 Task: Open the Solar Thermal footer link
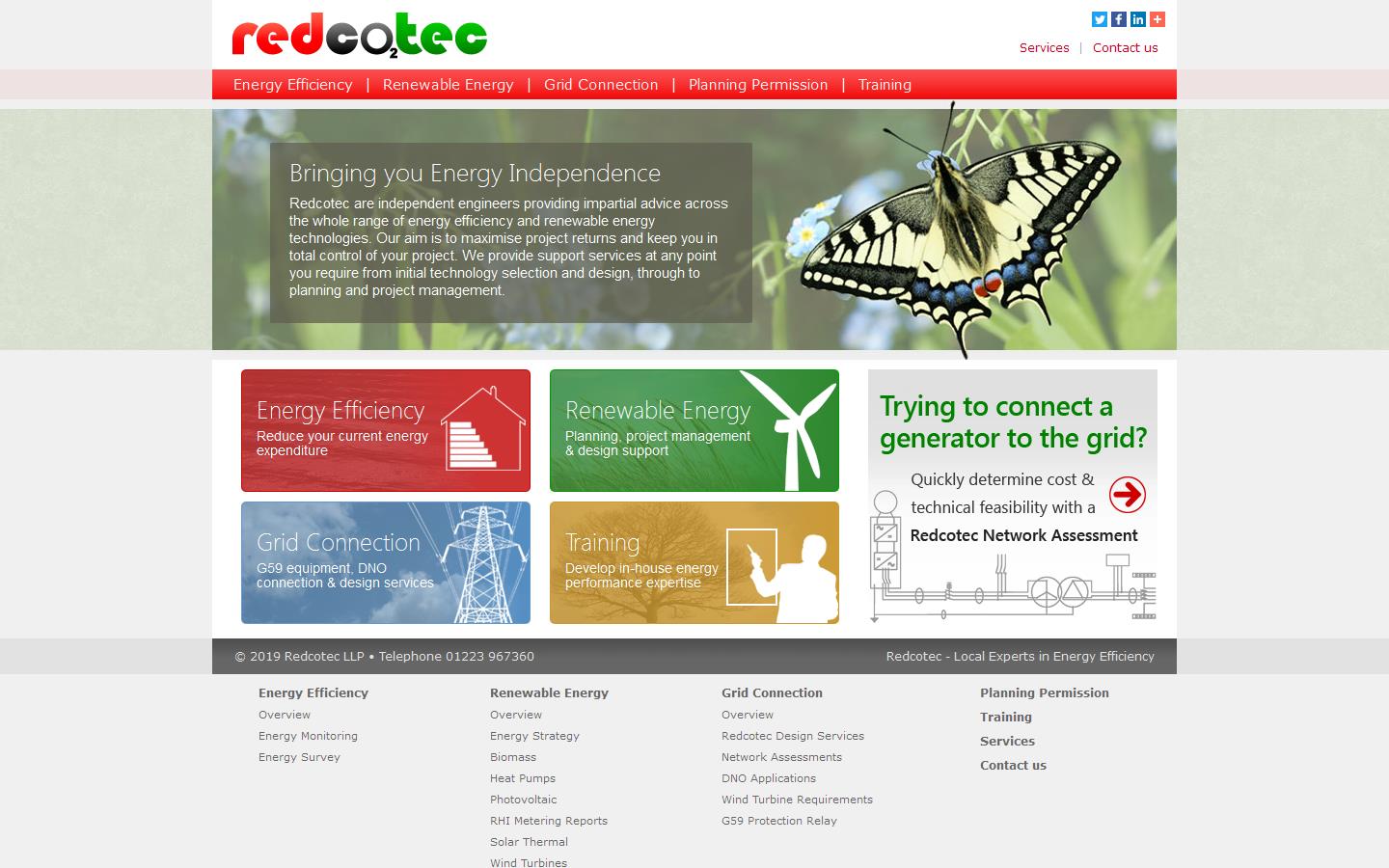click(x=529, y=842)
